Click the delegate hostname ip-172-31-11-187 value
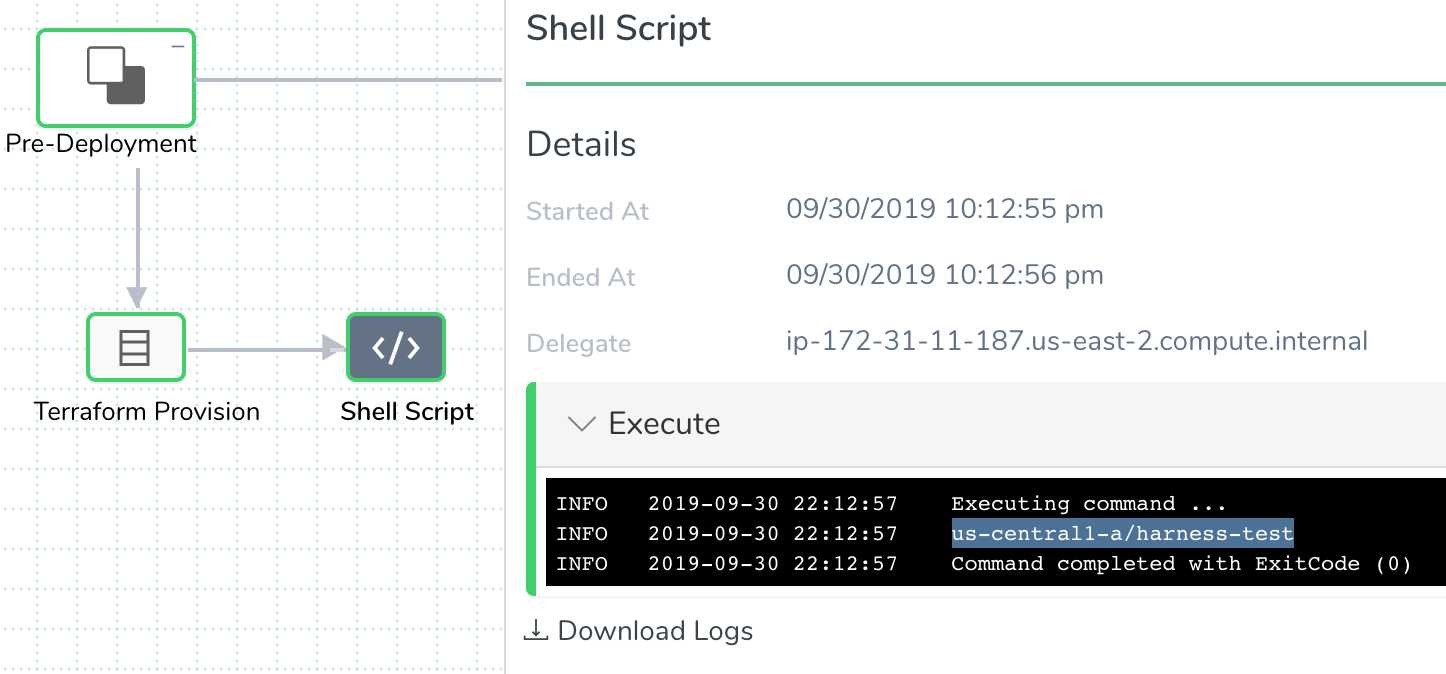This screenshot has width=1446, height=674. point(1077,341)
